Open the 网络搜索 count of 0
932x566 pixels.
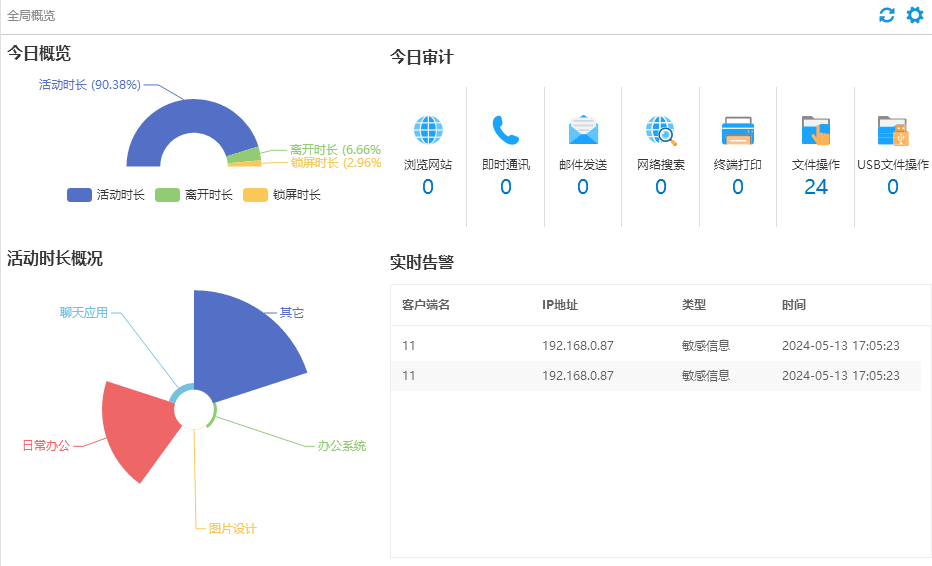[x=661, y=187]
